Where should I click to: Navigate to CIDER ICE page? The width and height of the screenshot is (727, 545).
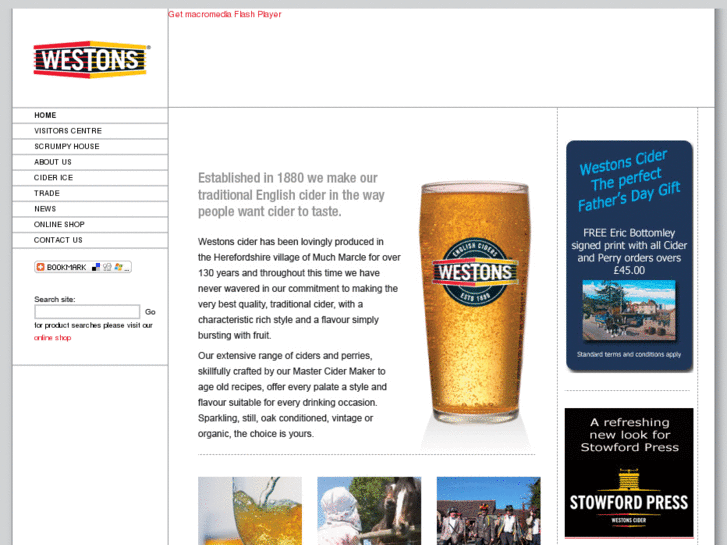[x=53, y=178]
